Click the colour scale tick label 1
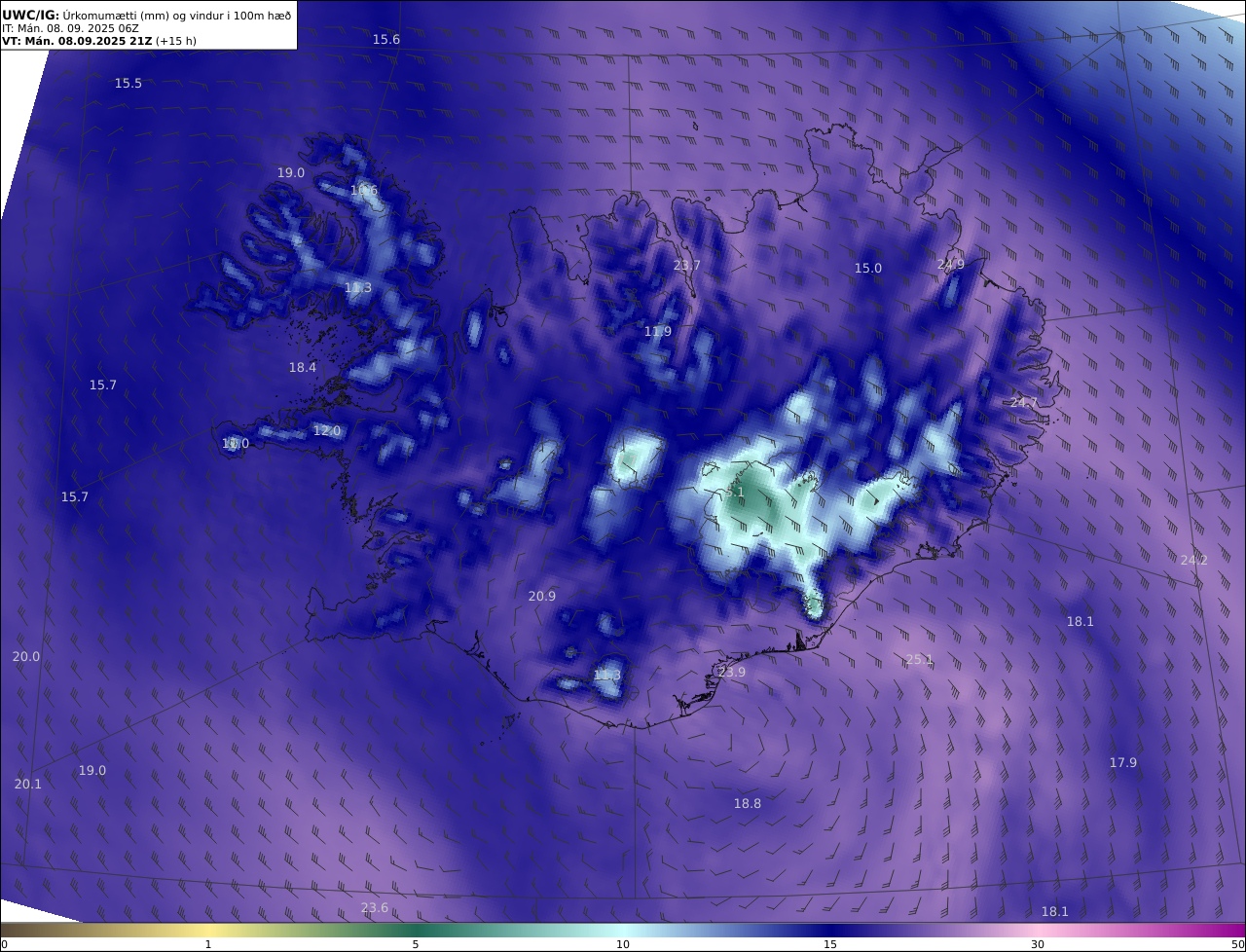 click(208, 944)
